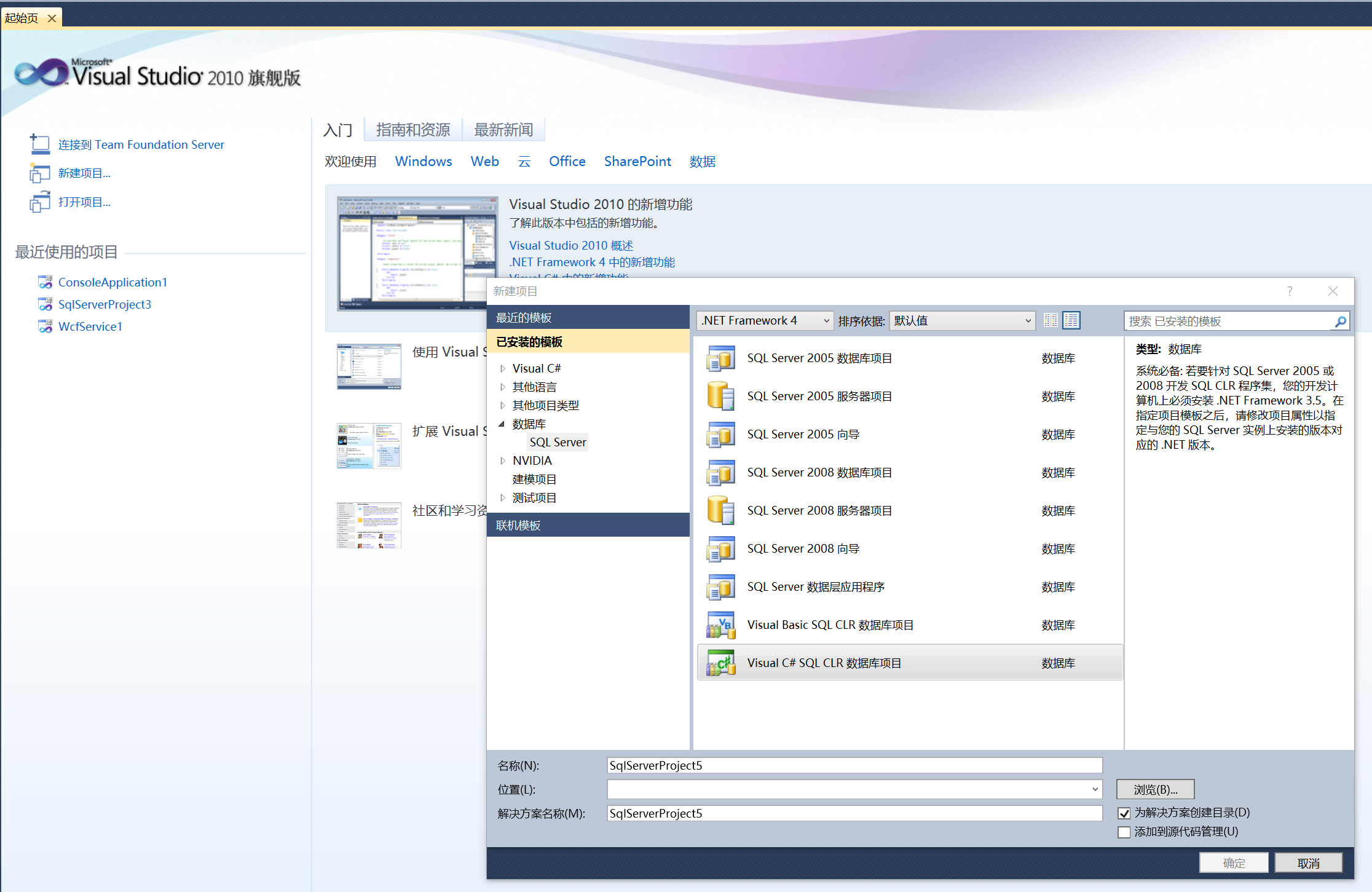Image resolution: width=1372 pixels, height=892 pixels.
Task: Click the ConsoleApplication1 project icon
Action: tap(45, 282)
